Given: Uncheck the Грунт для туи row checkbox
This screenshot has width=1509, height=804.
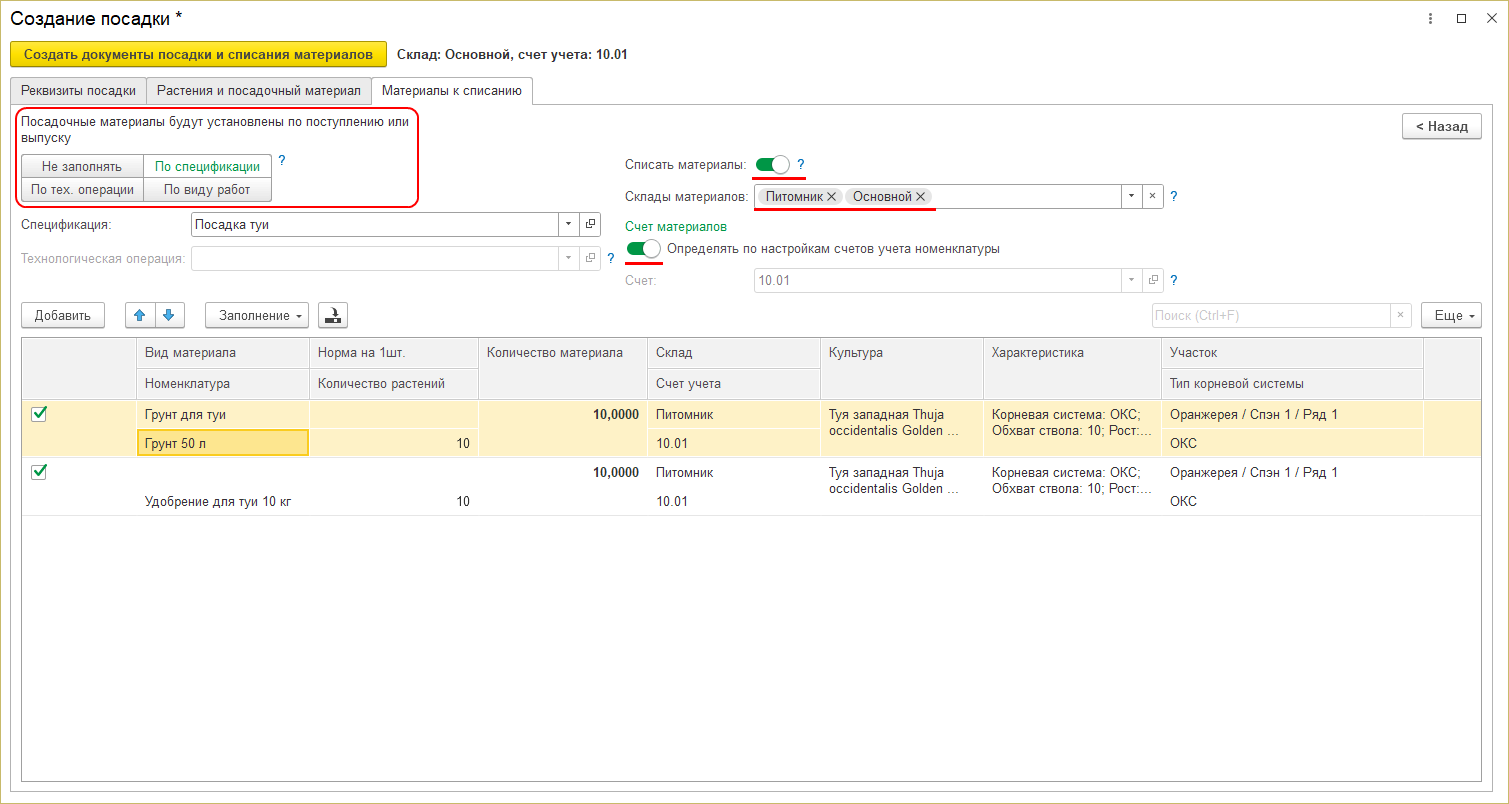Looking at the screenshot, I should (x=39, y=414).
